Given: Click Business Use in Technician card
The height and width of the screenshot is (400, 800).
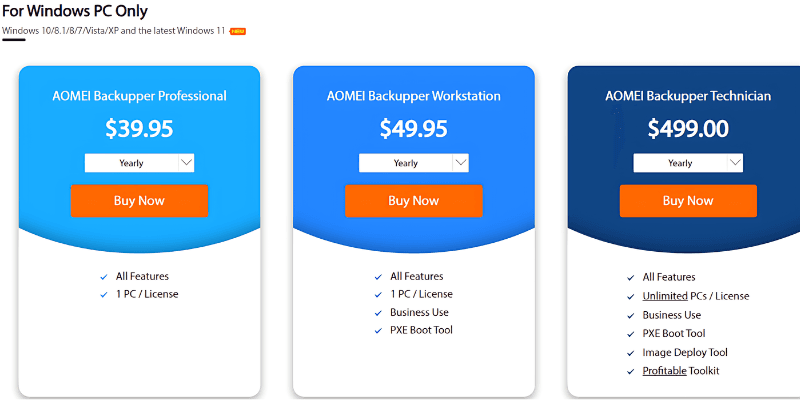Looking at the screenshot, I should click(672, 315).
